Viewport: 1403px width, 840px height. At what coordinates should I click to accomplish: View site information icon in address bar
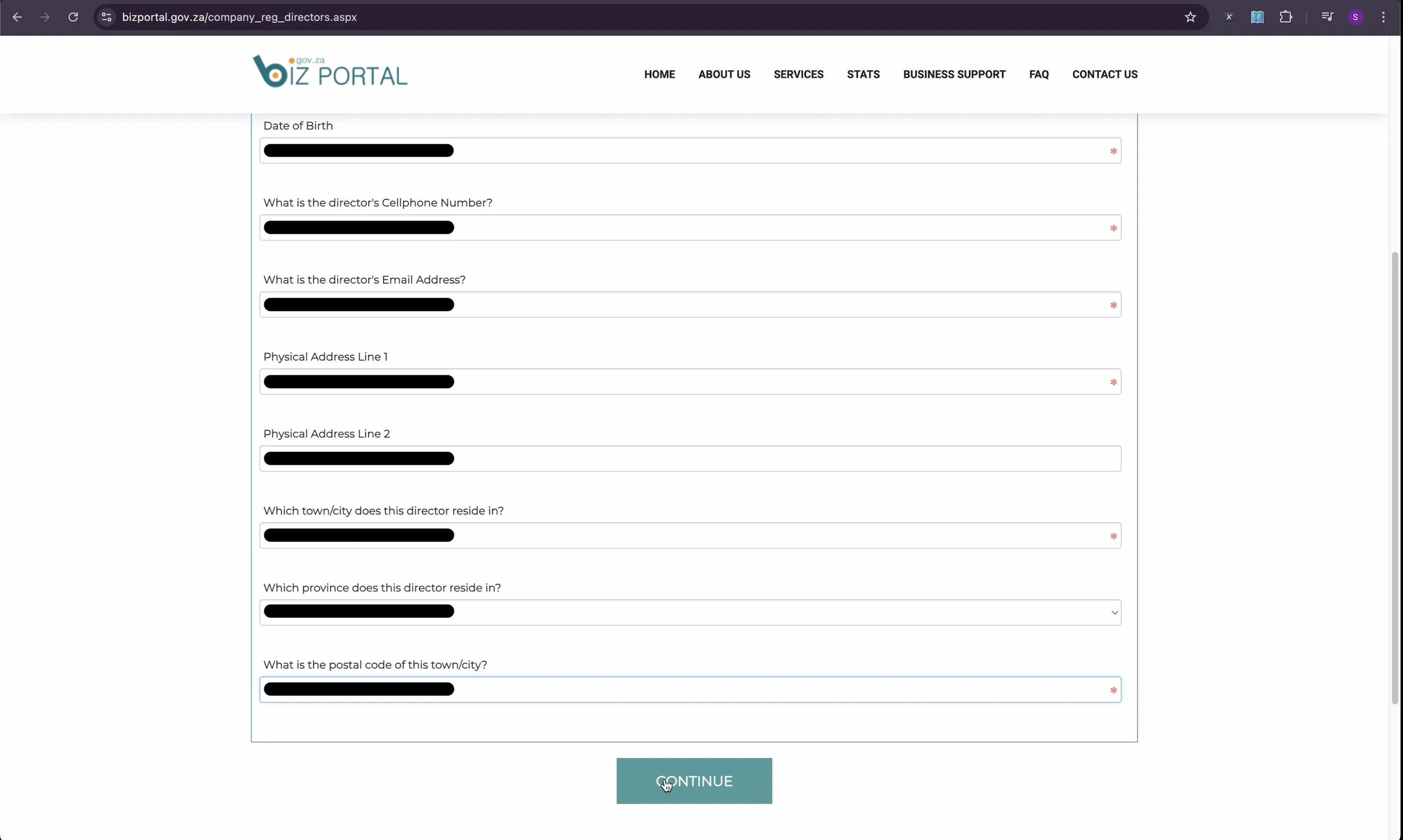click(107, 17)
